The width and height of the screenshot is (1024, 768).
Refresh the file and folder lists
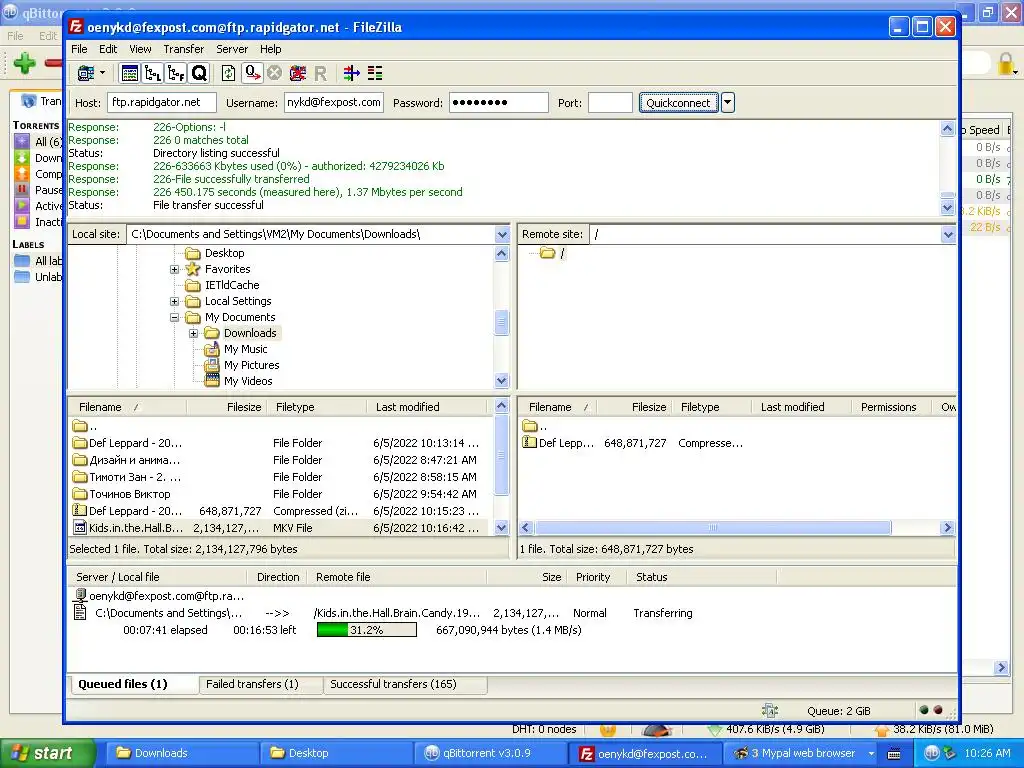[x=229, y=73]
